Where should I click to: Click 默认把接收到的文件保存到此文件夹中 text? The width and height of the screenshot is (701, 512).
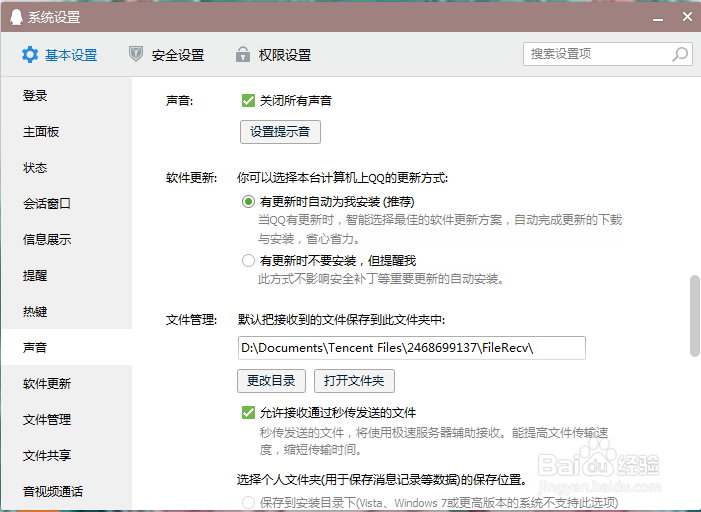pyautogui.click(x=342, y=320)
